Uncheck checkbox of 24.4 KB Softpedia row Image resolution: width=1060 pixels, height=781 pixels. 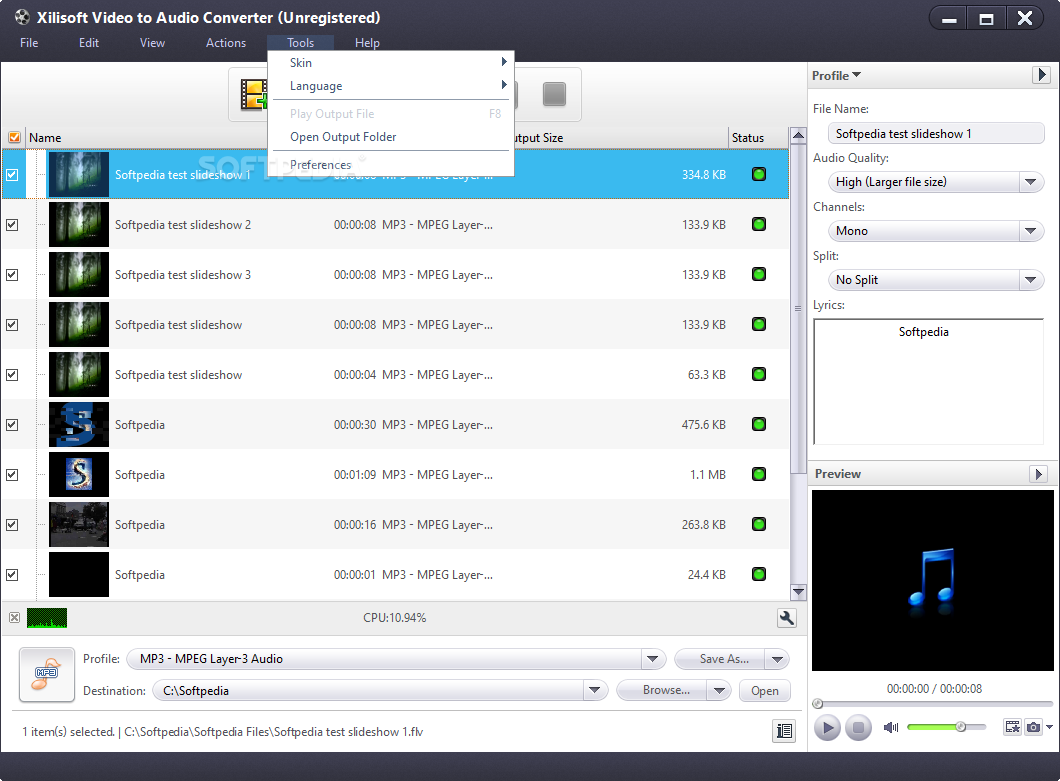coord(12,575)
